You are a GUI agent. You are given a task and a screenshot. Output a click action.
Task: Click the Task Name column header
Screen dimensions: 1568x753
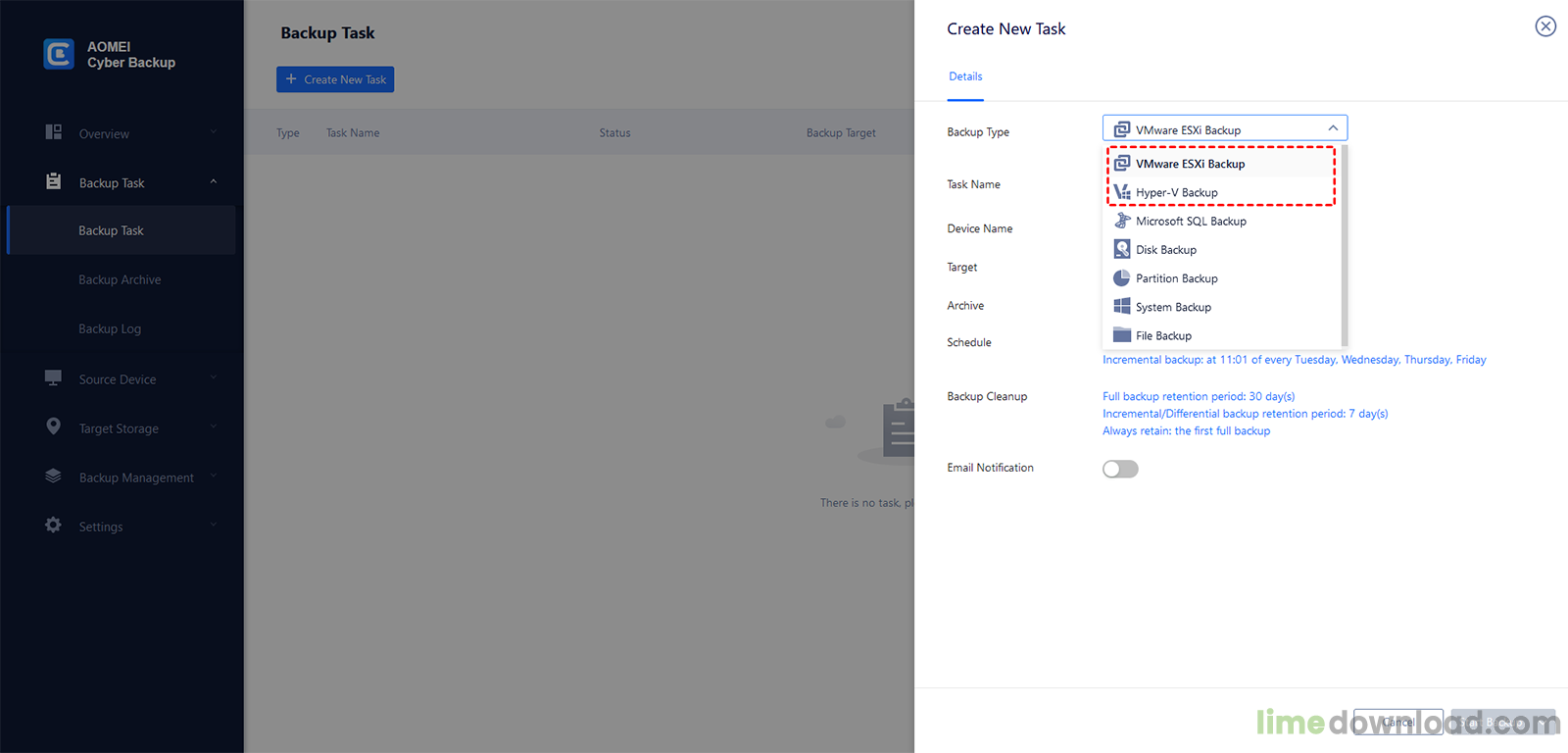[353, 132]
